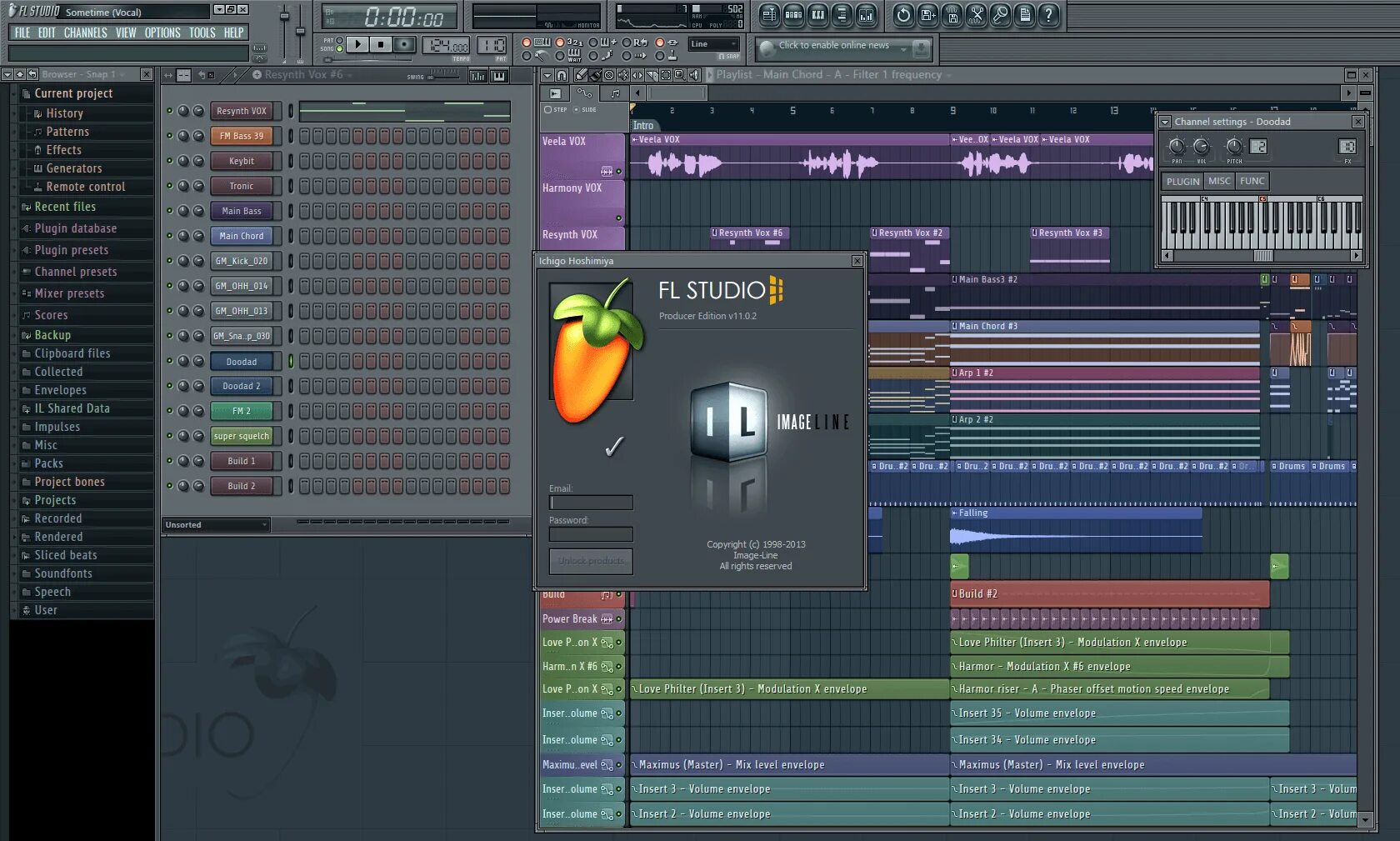Viewport: 1400px width, 841px height.
Task: Open the graph editor in step sequencer
Action: coord(477,76)
